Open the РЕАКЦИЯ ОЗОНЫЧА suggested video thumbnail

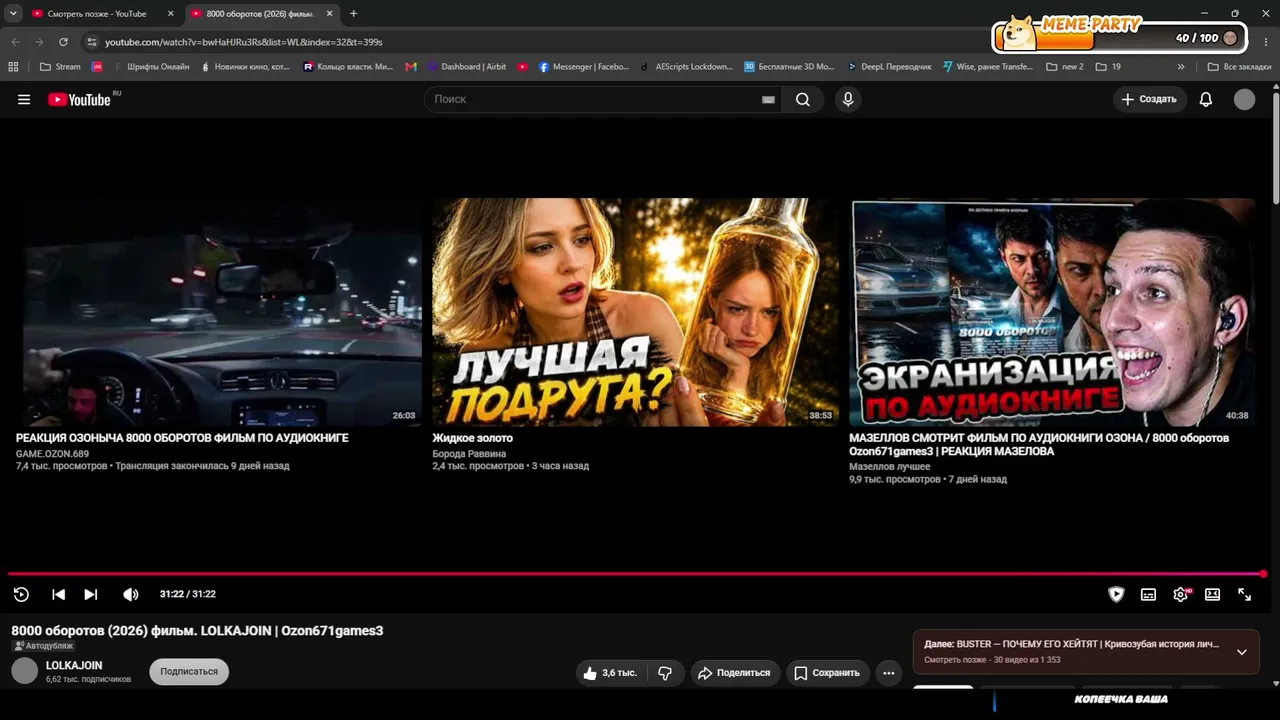point(219,312)
